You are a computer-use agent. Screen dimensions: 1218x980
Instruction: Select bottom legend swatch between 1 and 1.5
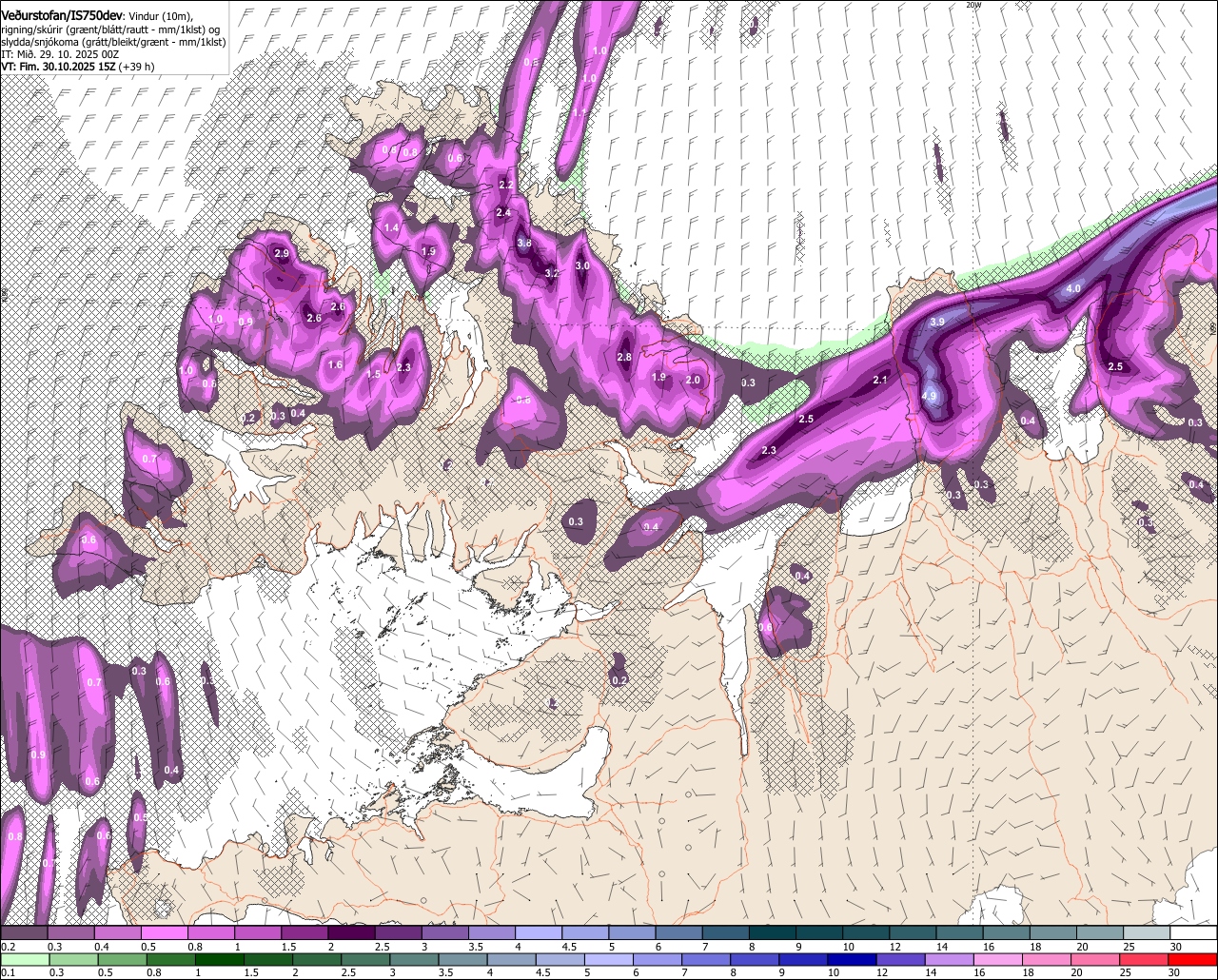click(220, 959)
